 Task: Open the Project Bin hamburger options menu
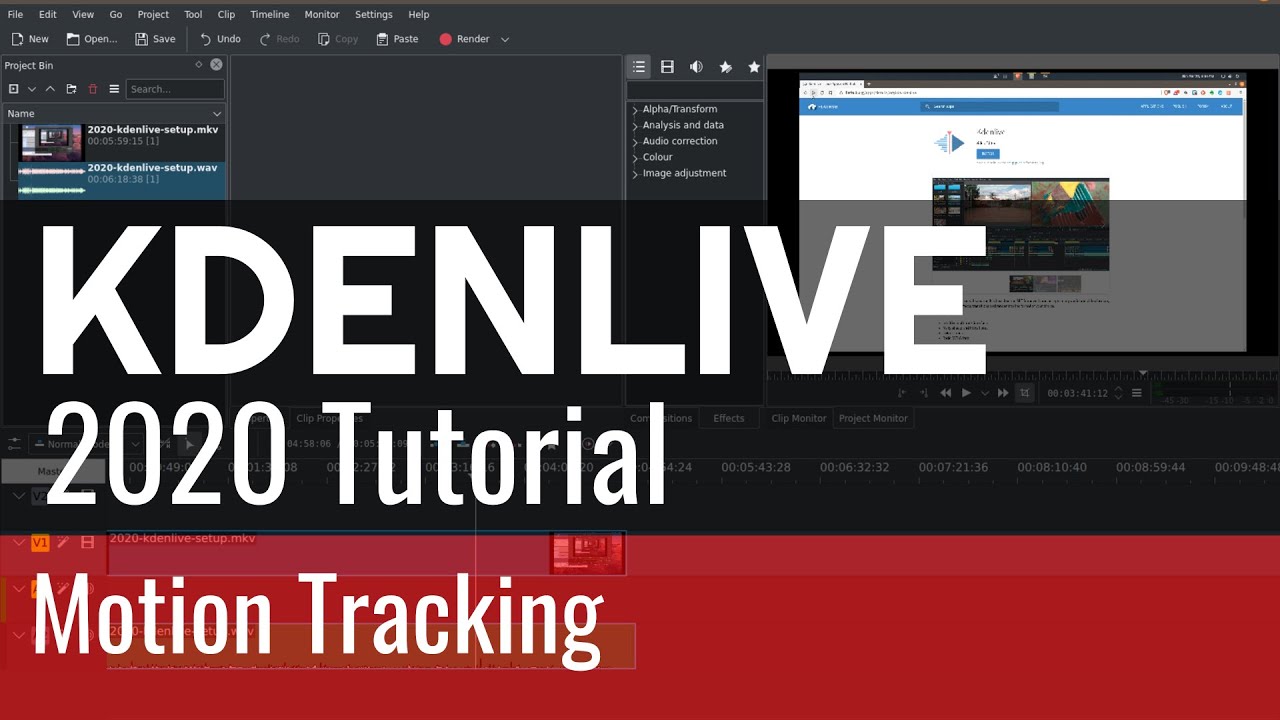point(114,89)
